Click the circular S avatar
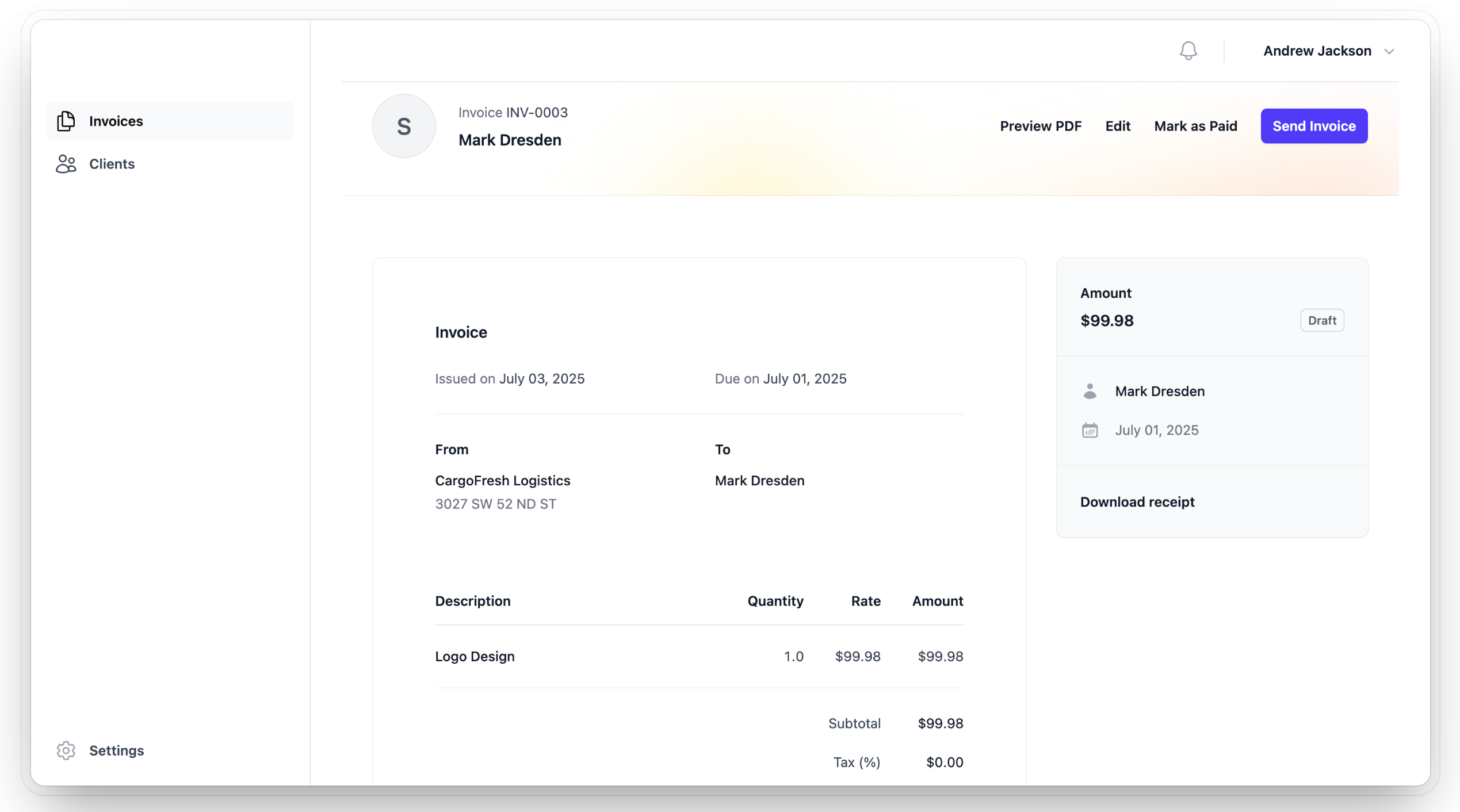Viewport: 1460px width, 812px height. [404, 126]
